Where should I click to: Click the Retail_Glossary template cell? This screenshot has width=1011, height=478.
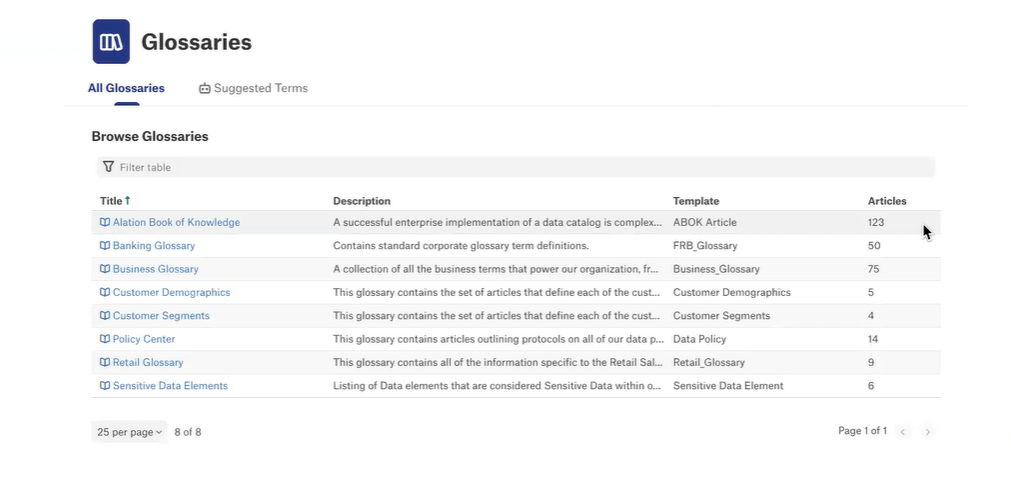point(709,362)
